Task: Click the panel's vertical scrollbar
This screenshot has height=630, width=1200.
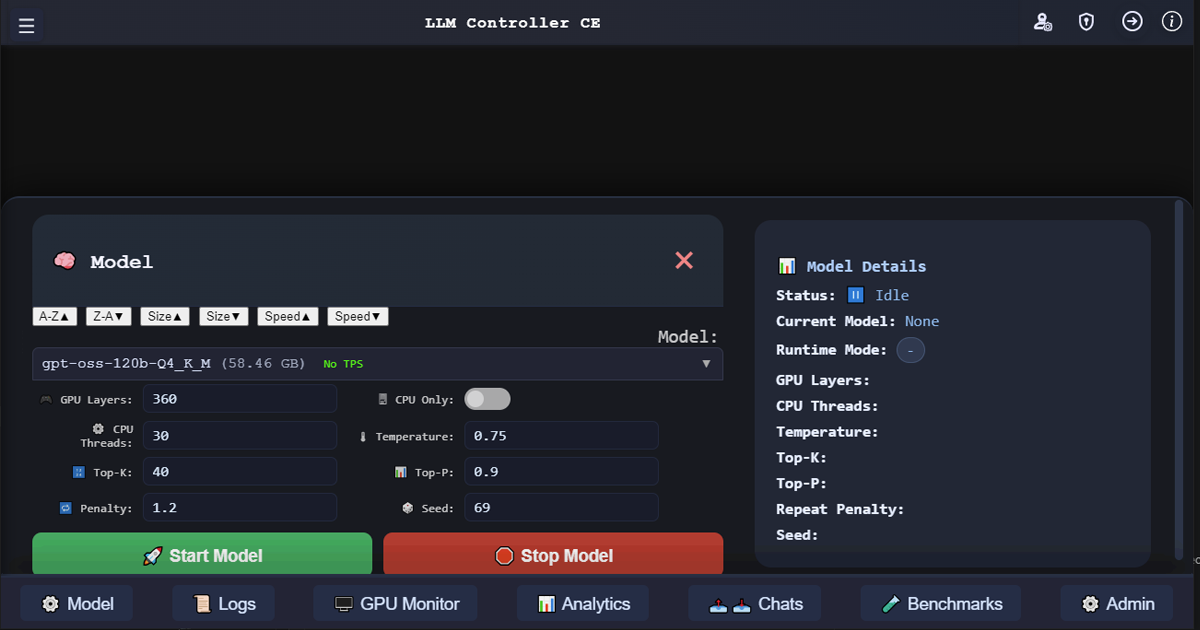Action: [x=1179, y=380]
